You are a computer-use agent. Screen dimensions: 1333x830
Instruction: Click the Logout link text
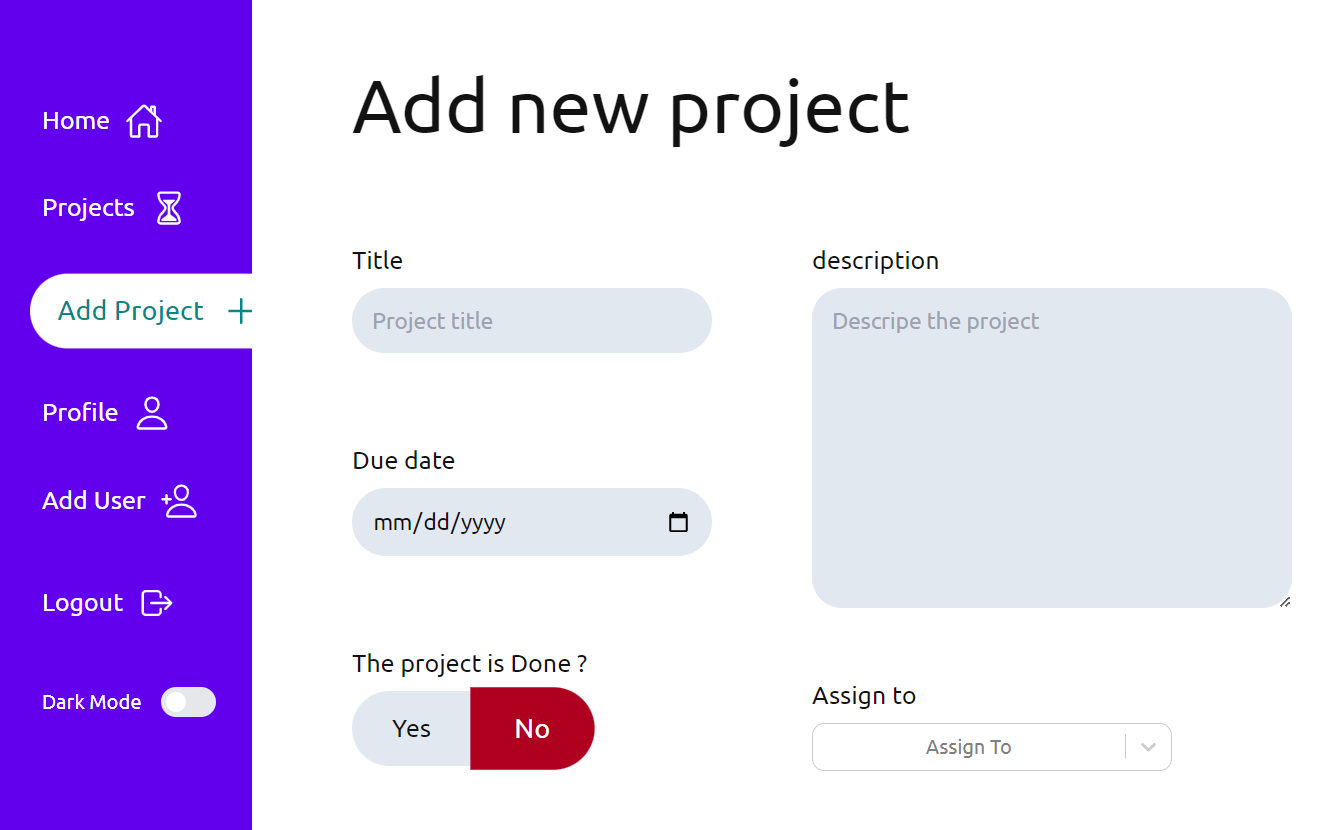(x=82, y=603)
